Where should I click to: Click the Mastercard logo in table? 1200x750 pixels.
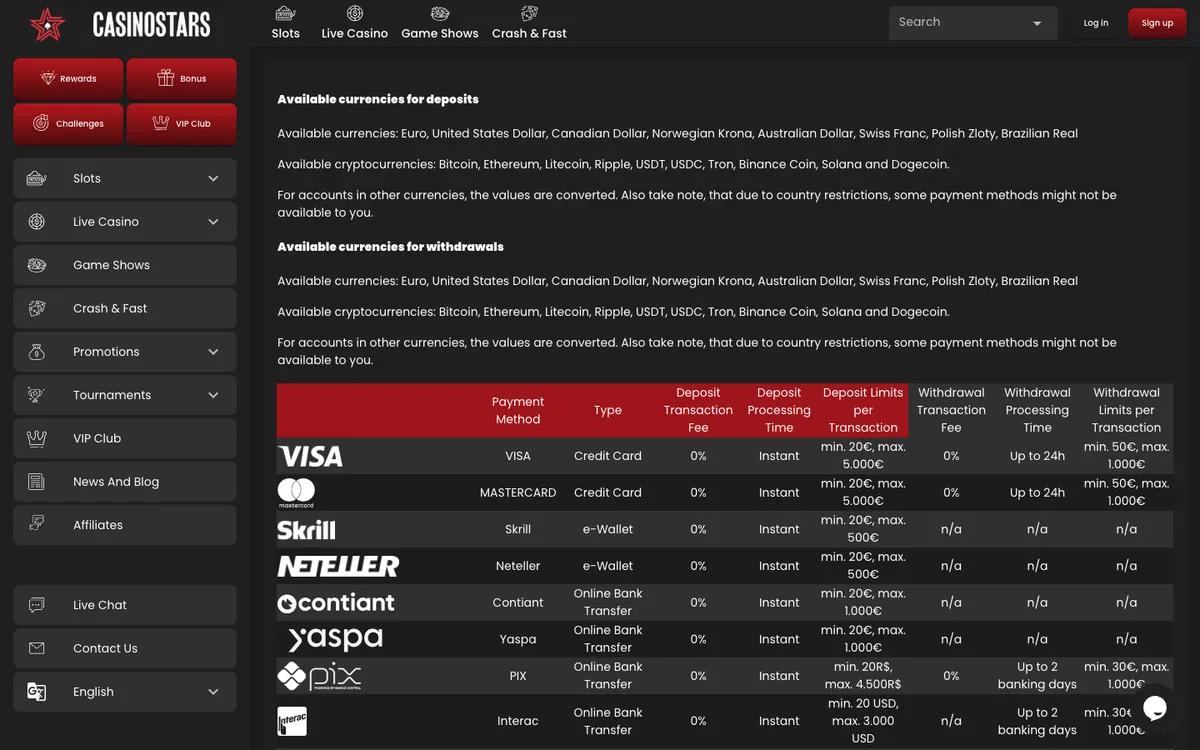click(296, 493)
